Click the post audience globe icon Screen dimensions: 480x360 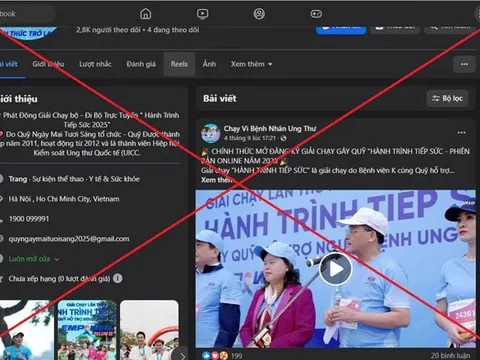[283, 138]
